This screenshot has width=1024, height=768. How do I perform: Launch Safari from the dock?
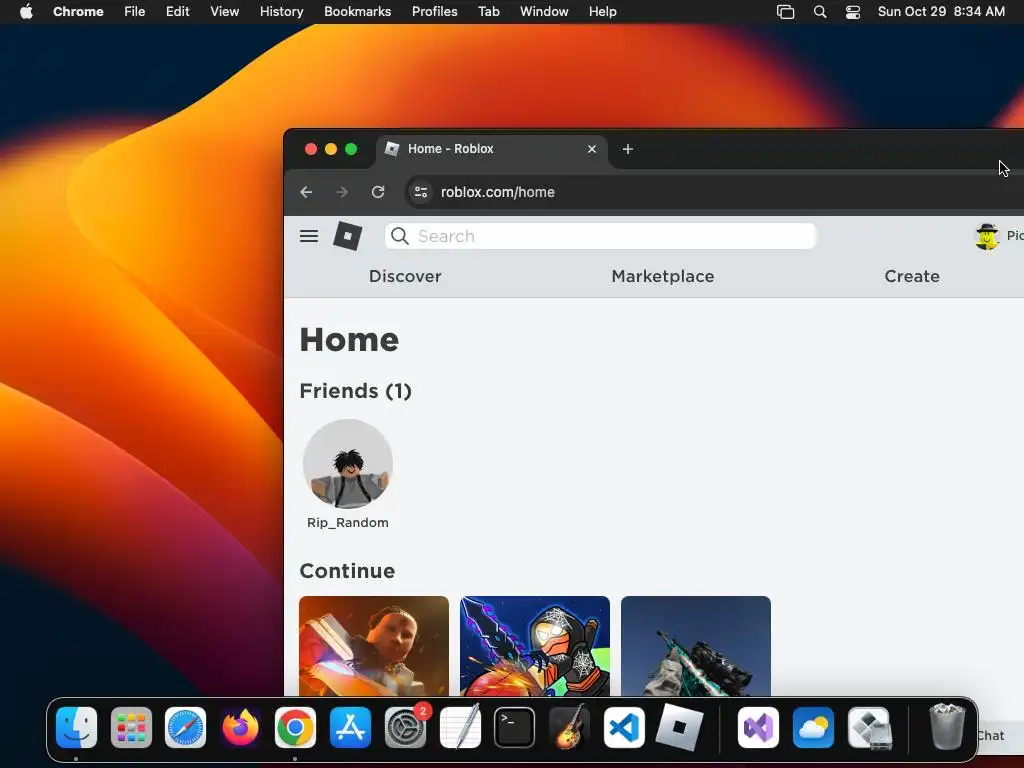click(185, 727)
